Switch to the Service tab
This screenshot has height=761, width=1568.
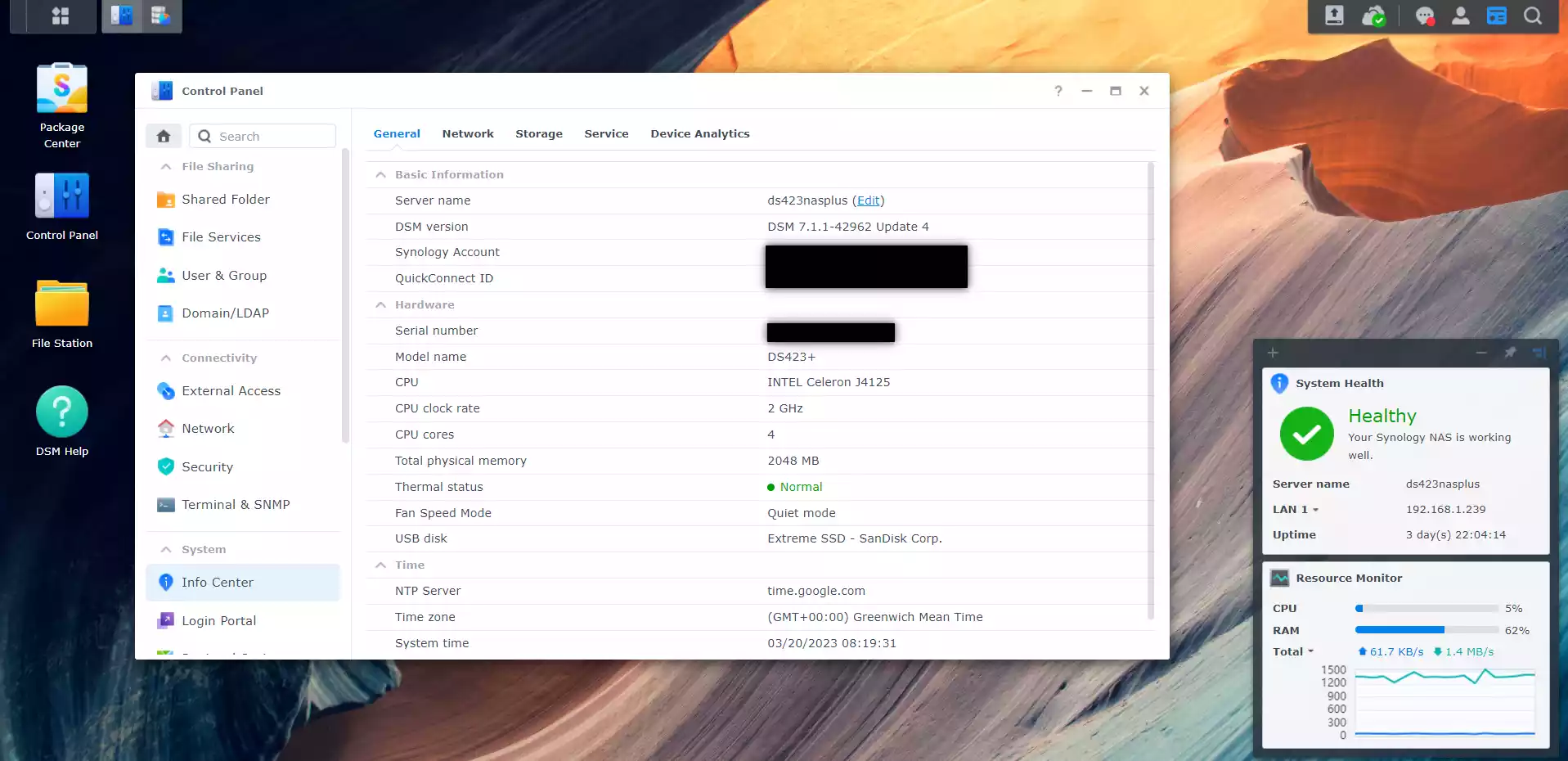pos(606,133)
